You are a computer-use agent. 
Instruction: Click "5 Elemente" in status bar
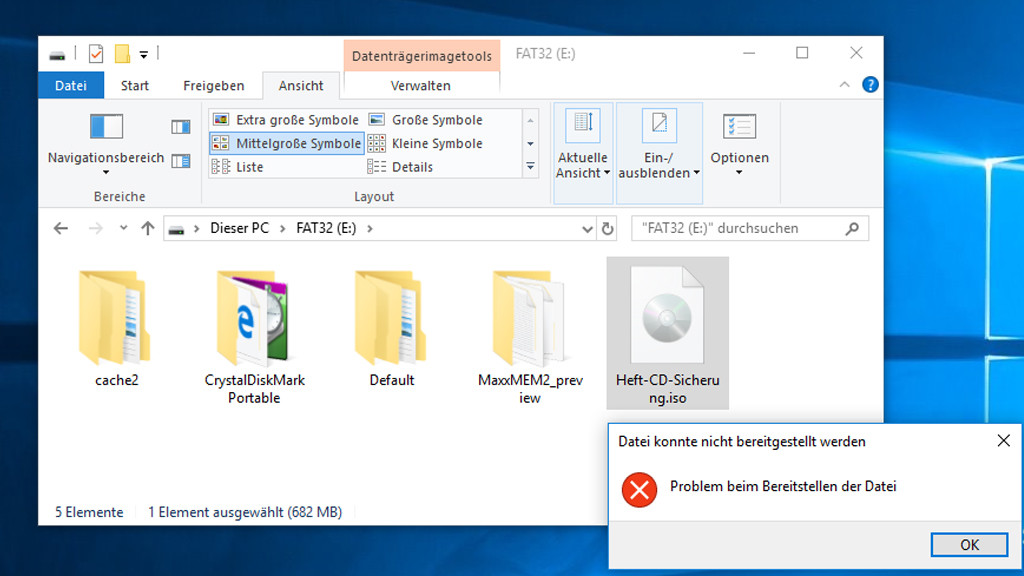tap(89, 512)
